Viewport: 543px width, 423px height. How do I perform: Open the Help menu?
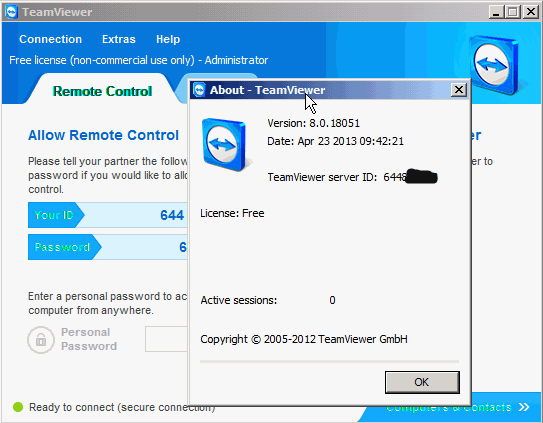(x=168, y=39)
